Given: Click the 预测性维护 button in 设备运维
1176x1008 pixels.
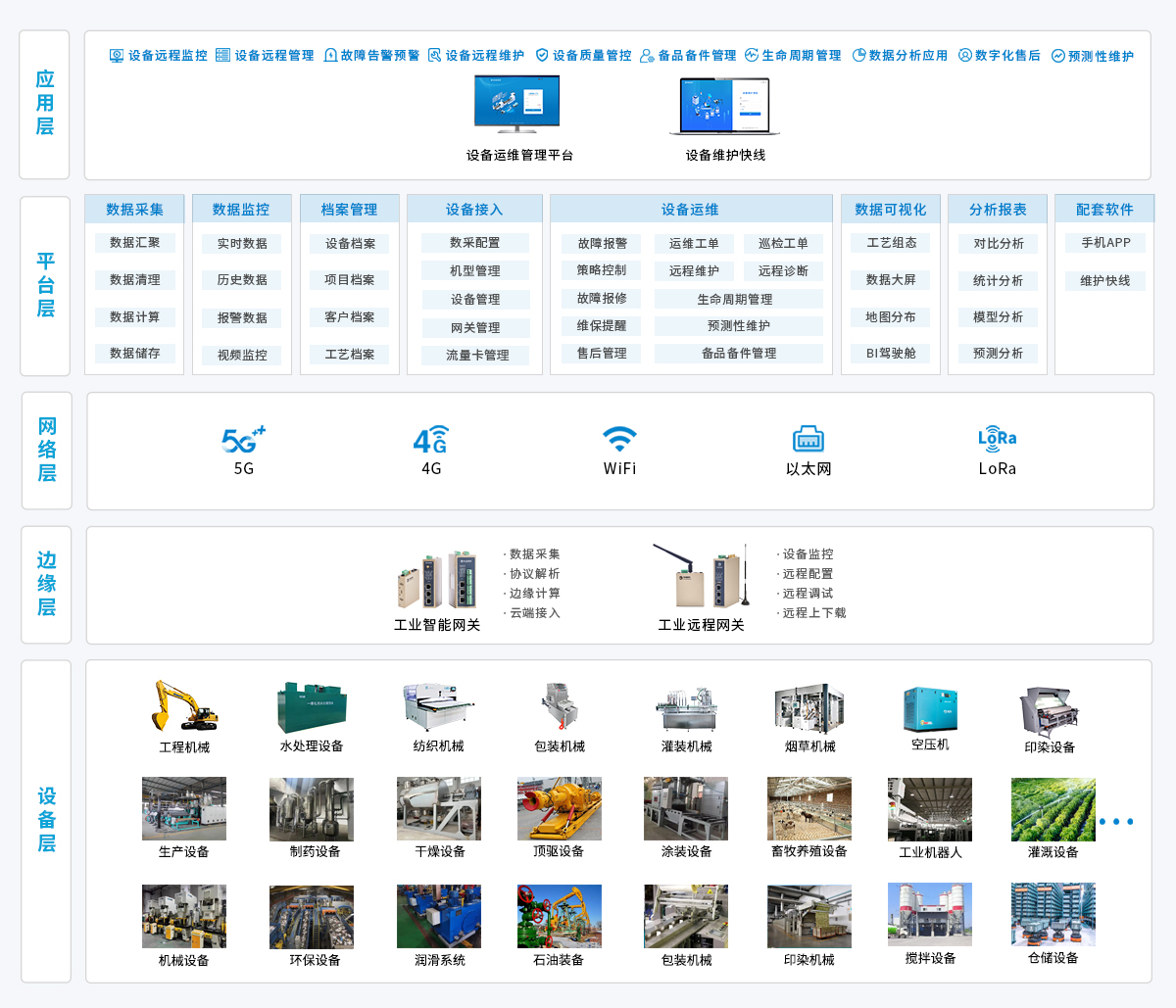Looking at the screenshot, I should click(x=739, y=326).
